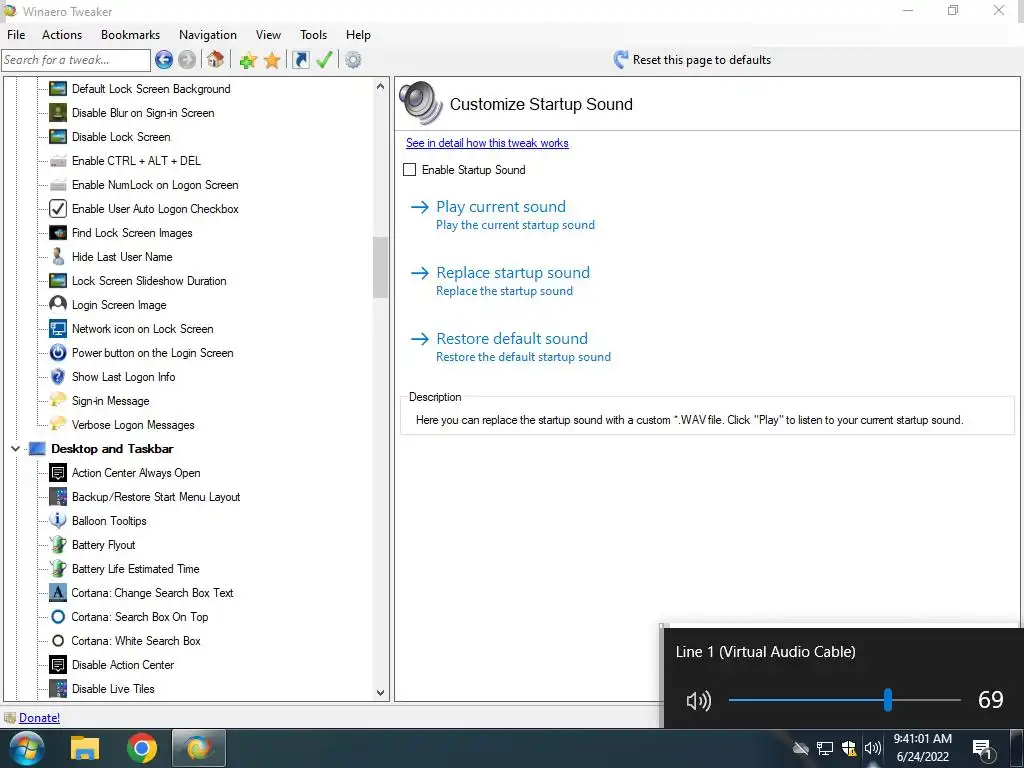Open the File menu
This screenshot has width=1024, height=768.
pyautogui.click(x=16, y=35)
